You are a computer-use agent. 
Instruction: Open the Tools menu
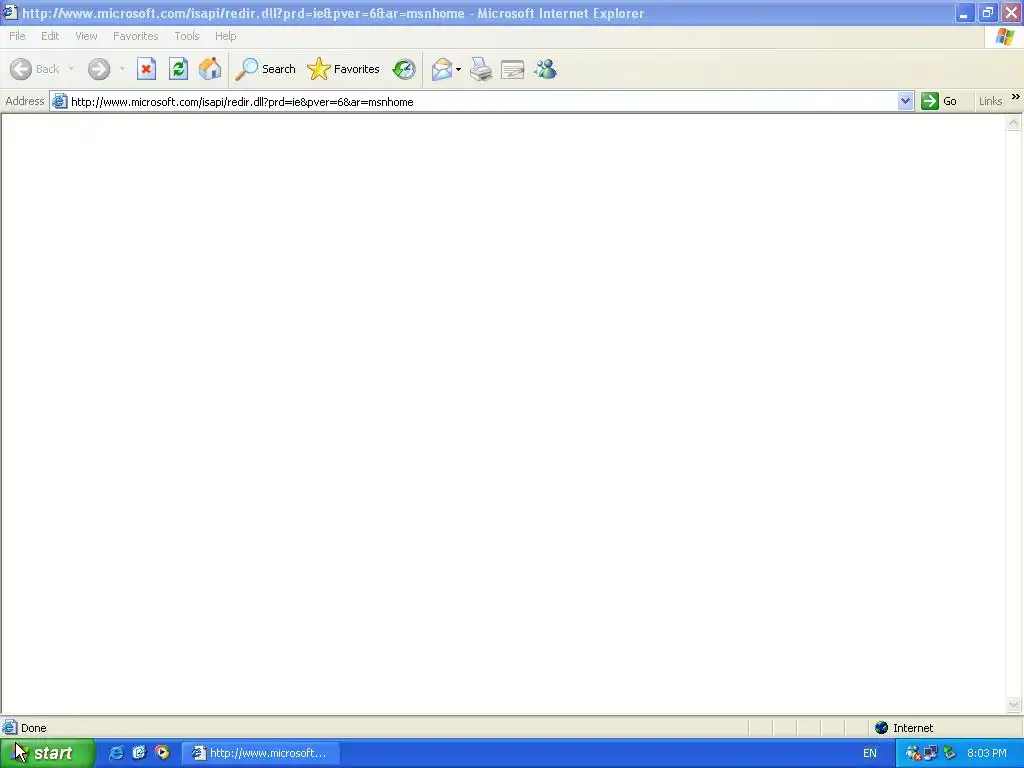tap(187, 36)
